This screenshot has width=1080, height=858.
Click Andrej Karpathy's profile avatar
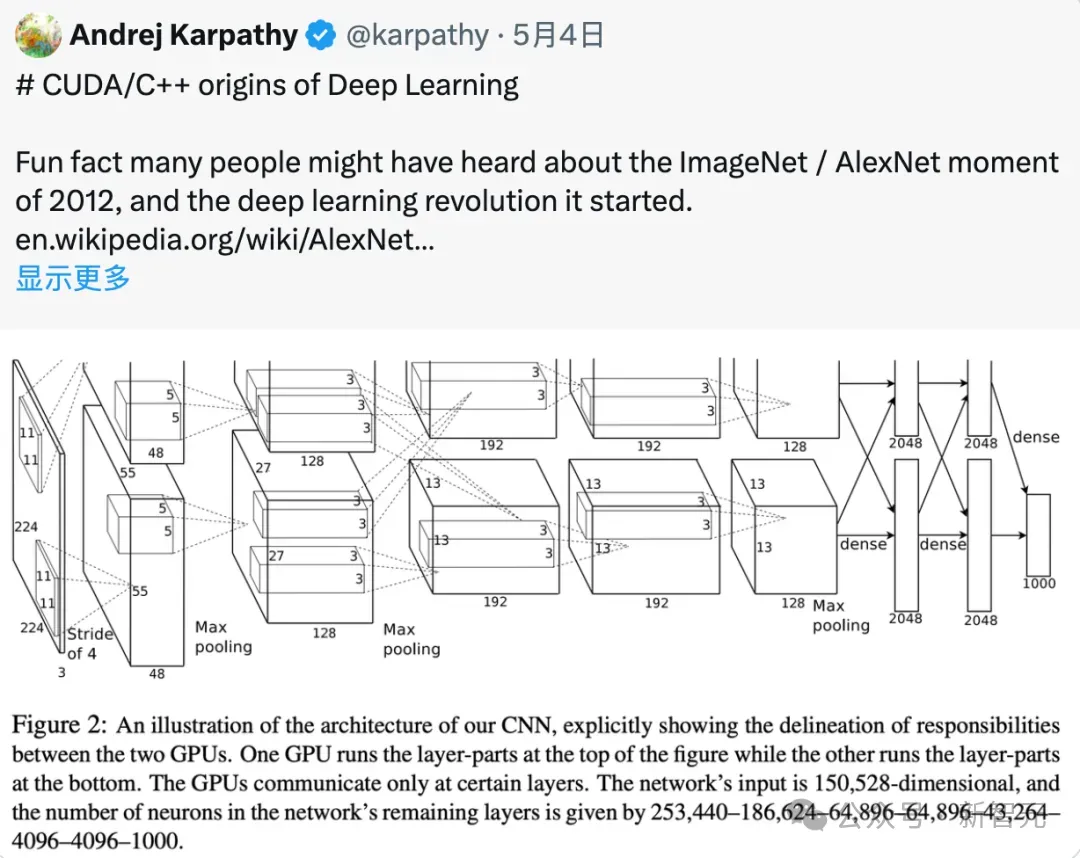click(x=38, y=36)
